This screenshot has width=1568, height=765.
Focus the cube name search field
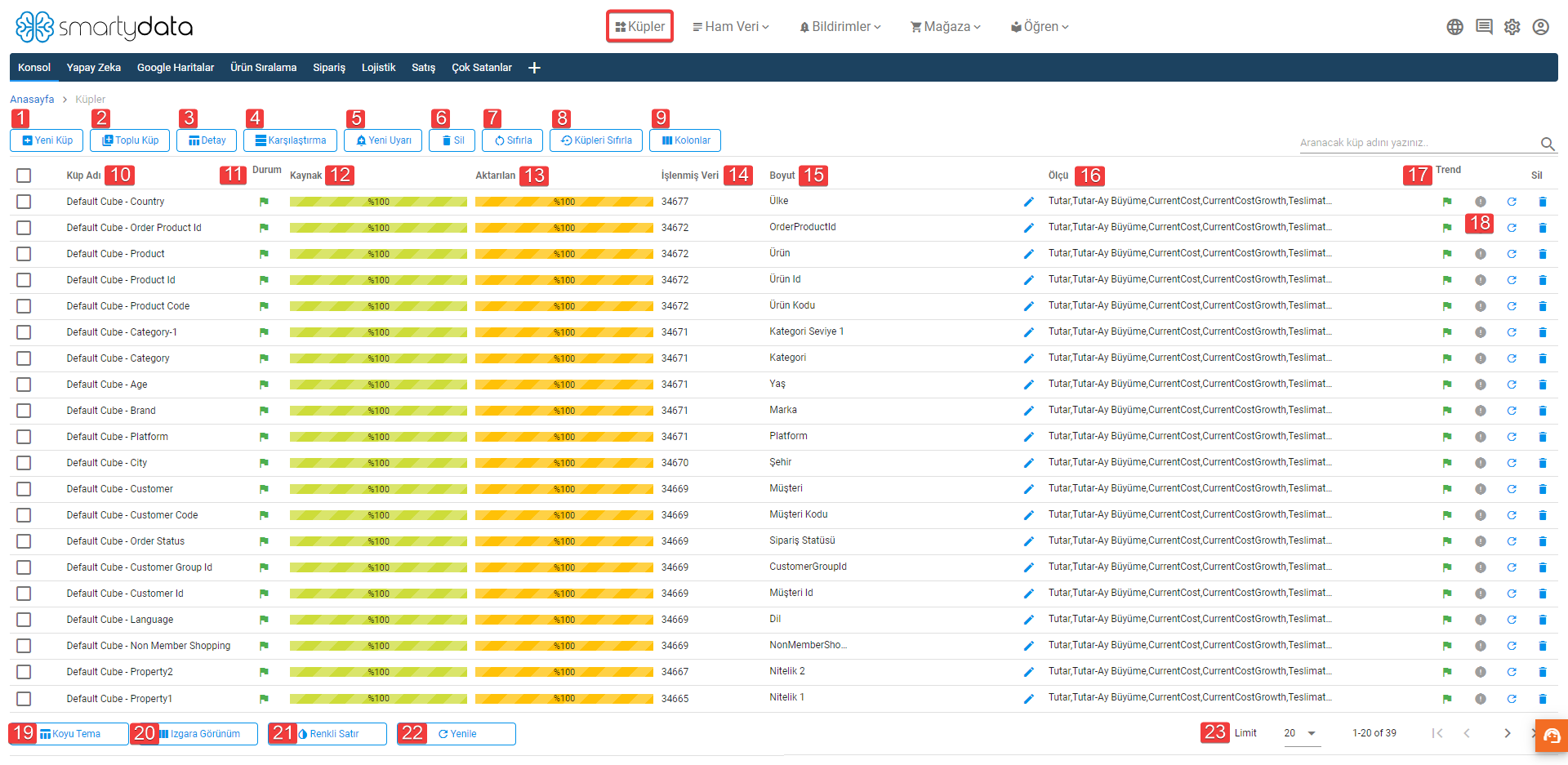coord(1417,143)
